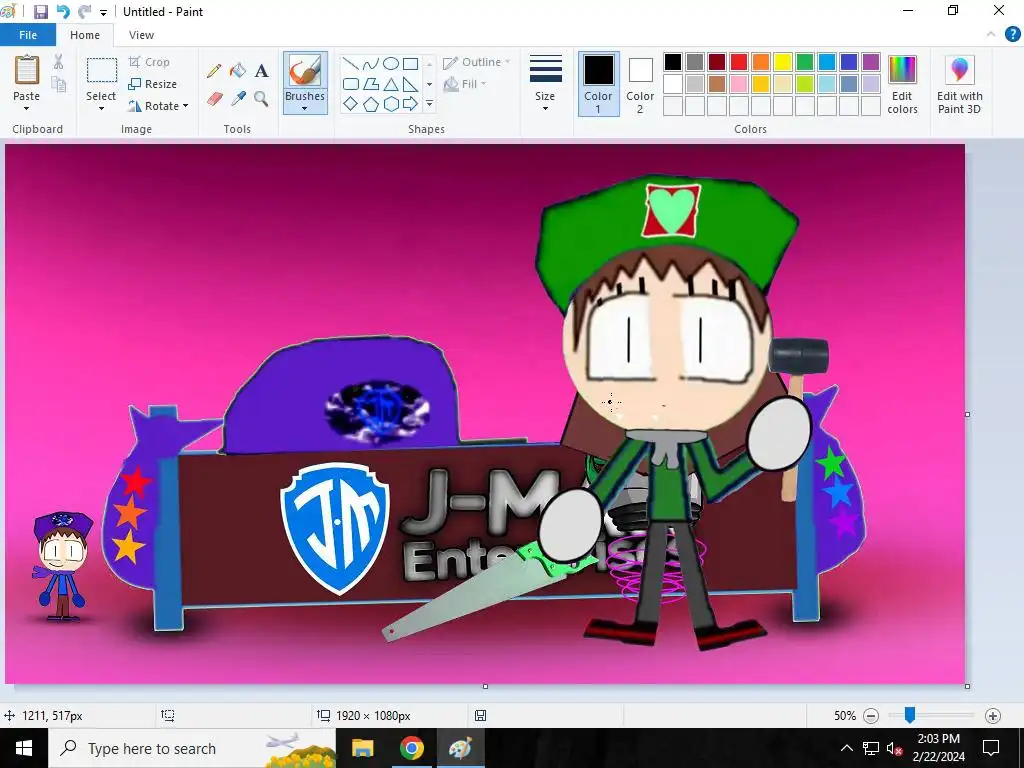Show hidden system tray icons
Screen dimensions: 1024x768
[846, 748]
